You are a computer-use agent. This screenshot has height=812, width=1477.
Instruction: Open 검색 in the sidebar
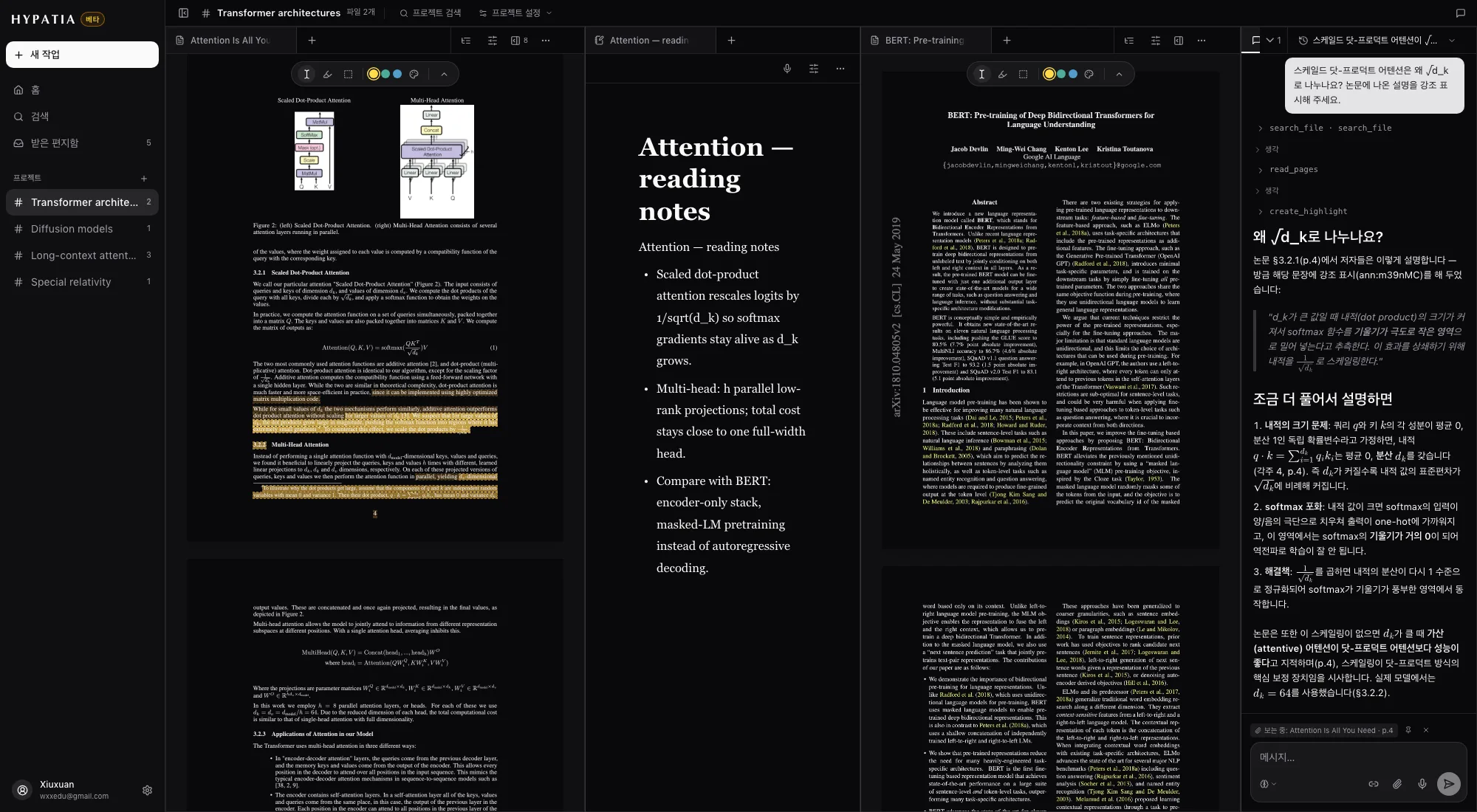pos(82,117)
